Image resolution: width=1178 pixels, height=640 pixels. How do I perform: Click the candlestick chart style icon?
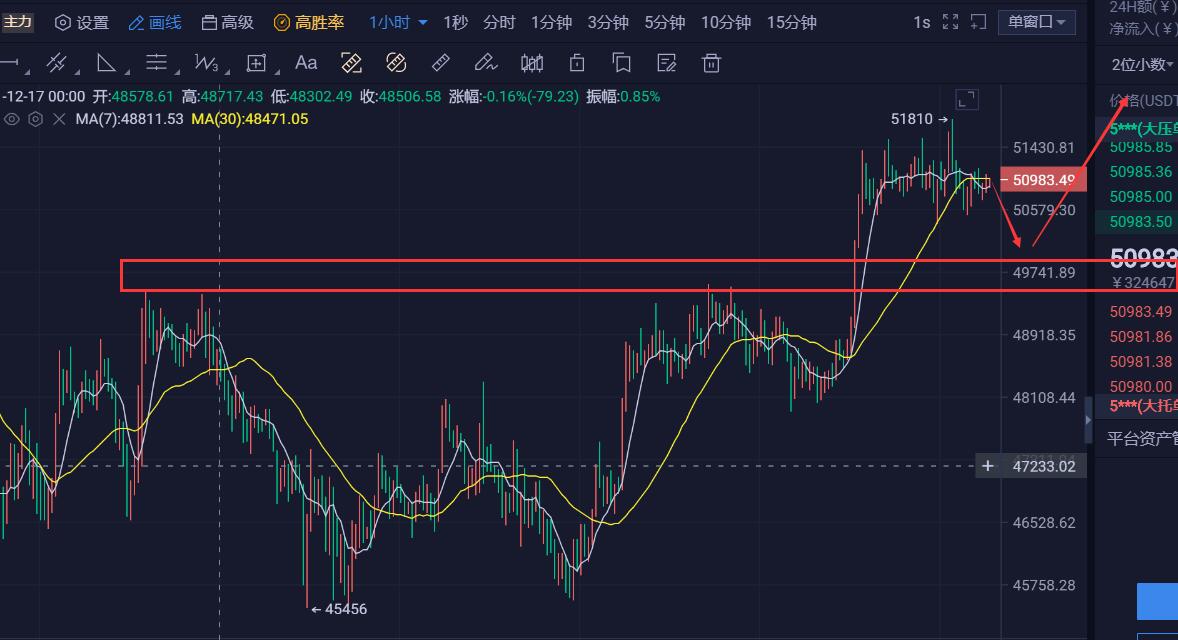click(532, 63)
